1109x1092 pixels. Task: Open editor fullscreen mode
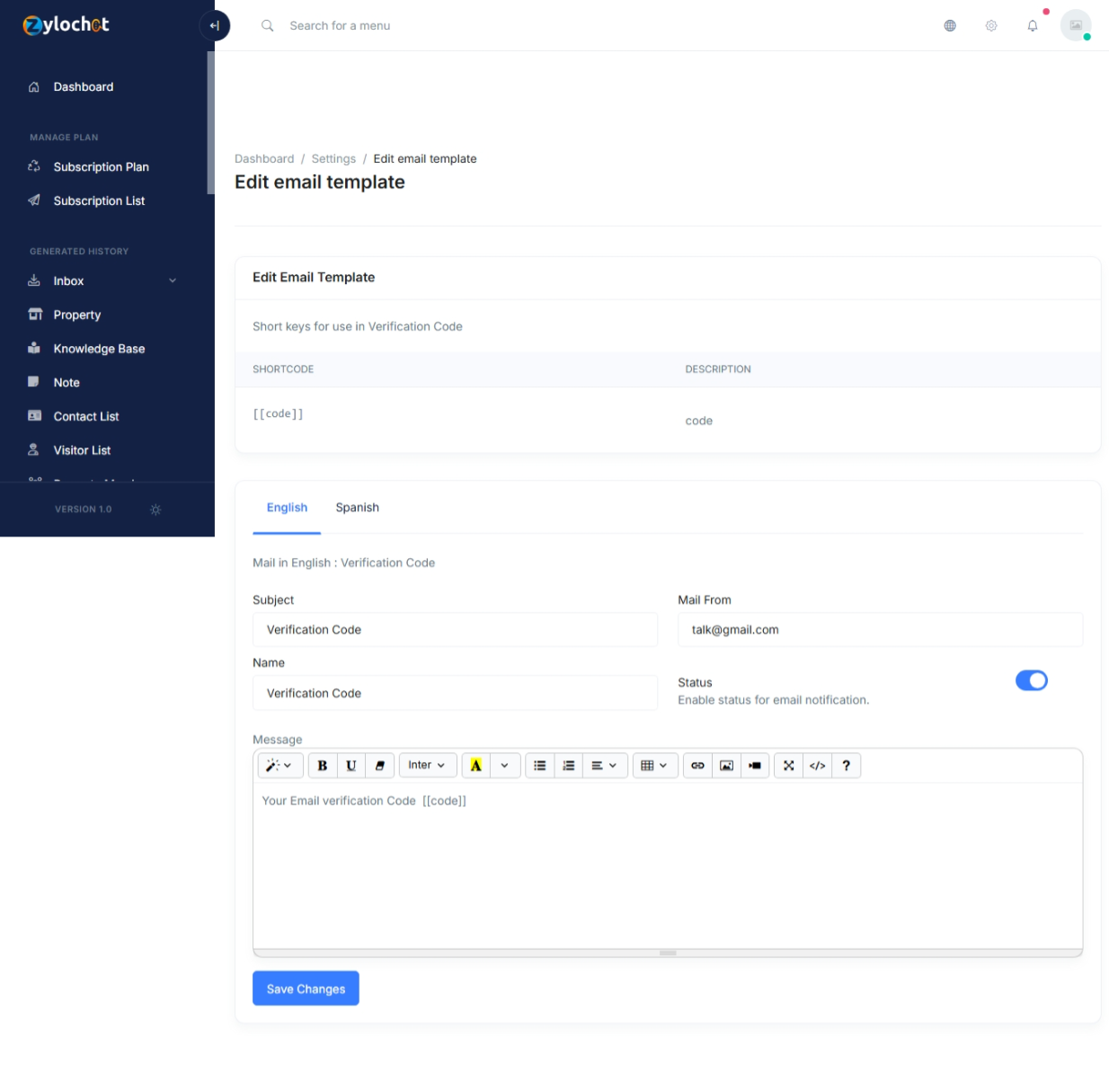pos(788,766)
